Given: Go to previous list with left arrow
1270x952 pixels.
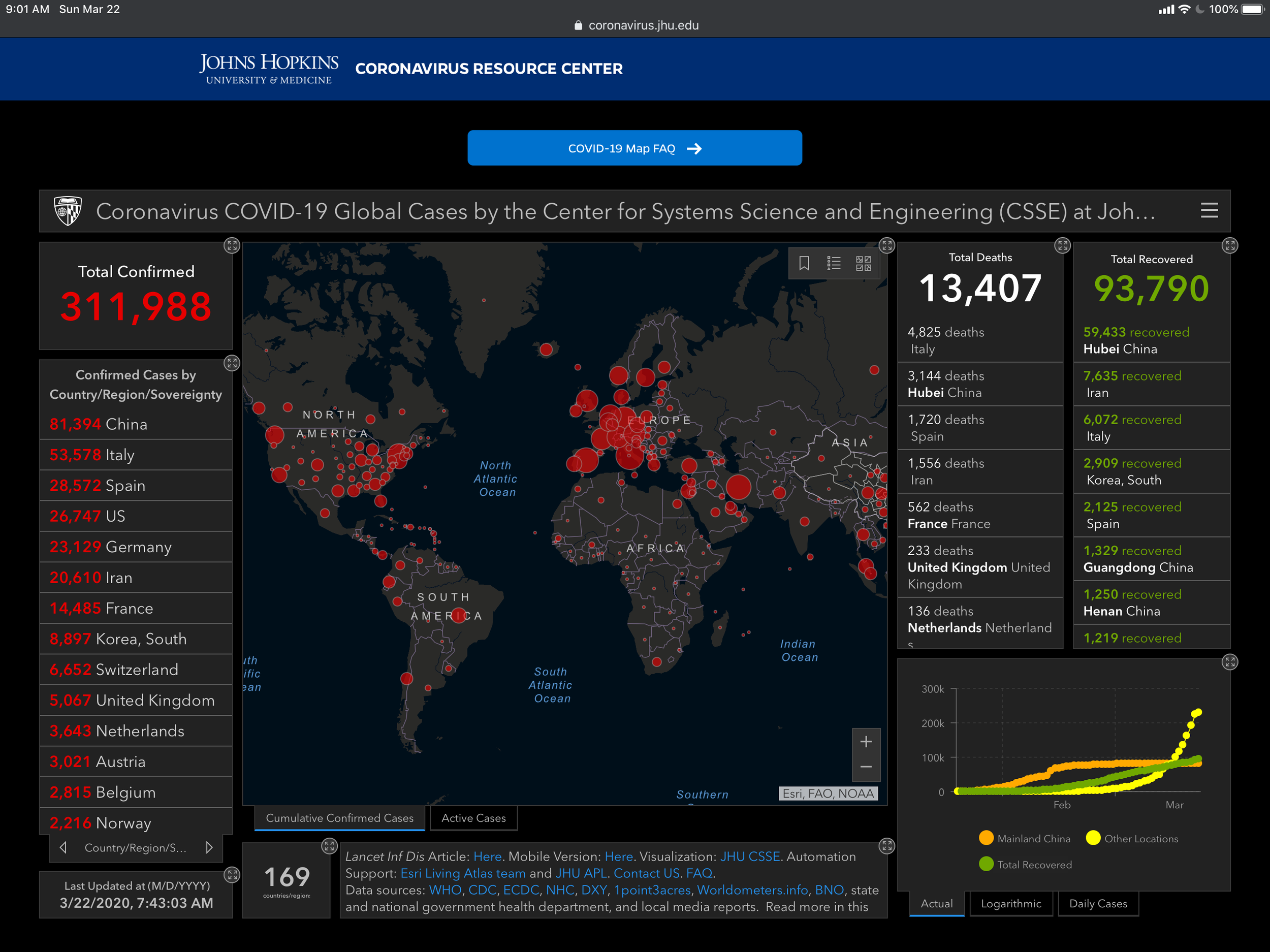Looking at the screenshot, I should (x=63, y=847).
